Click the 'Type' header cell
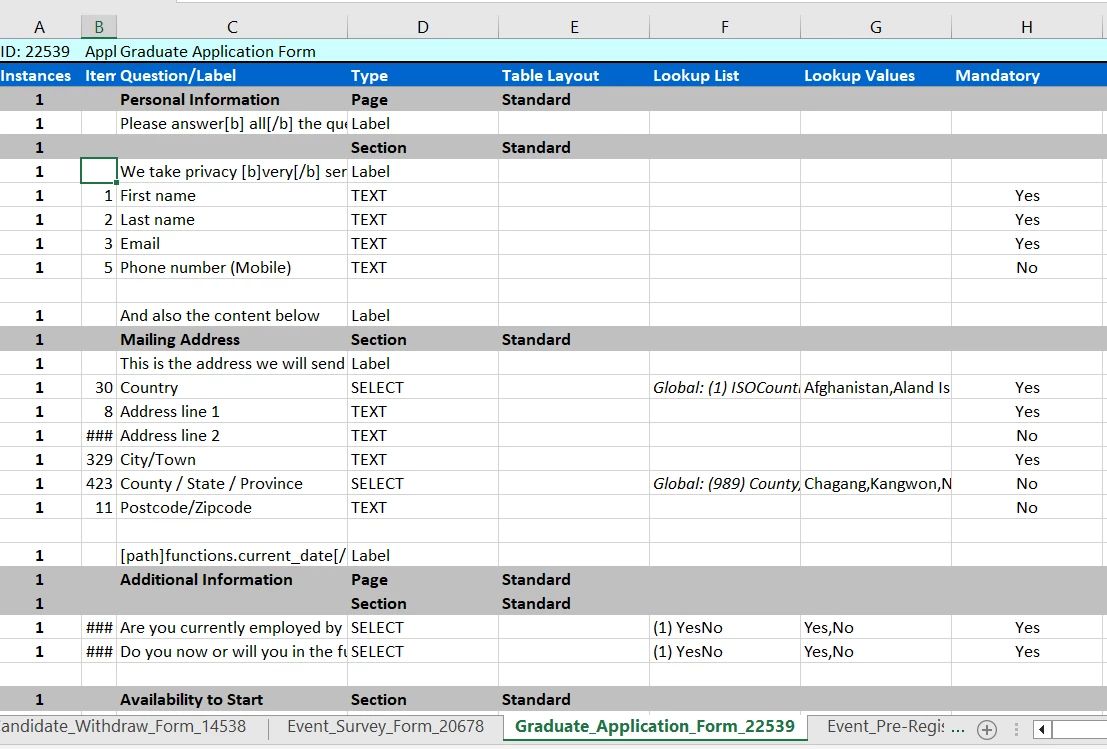The width and height of the screenshot is (1107, 749). [x=423, y=76]
